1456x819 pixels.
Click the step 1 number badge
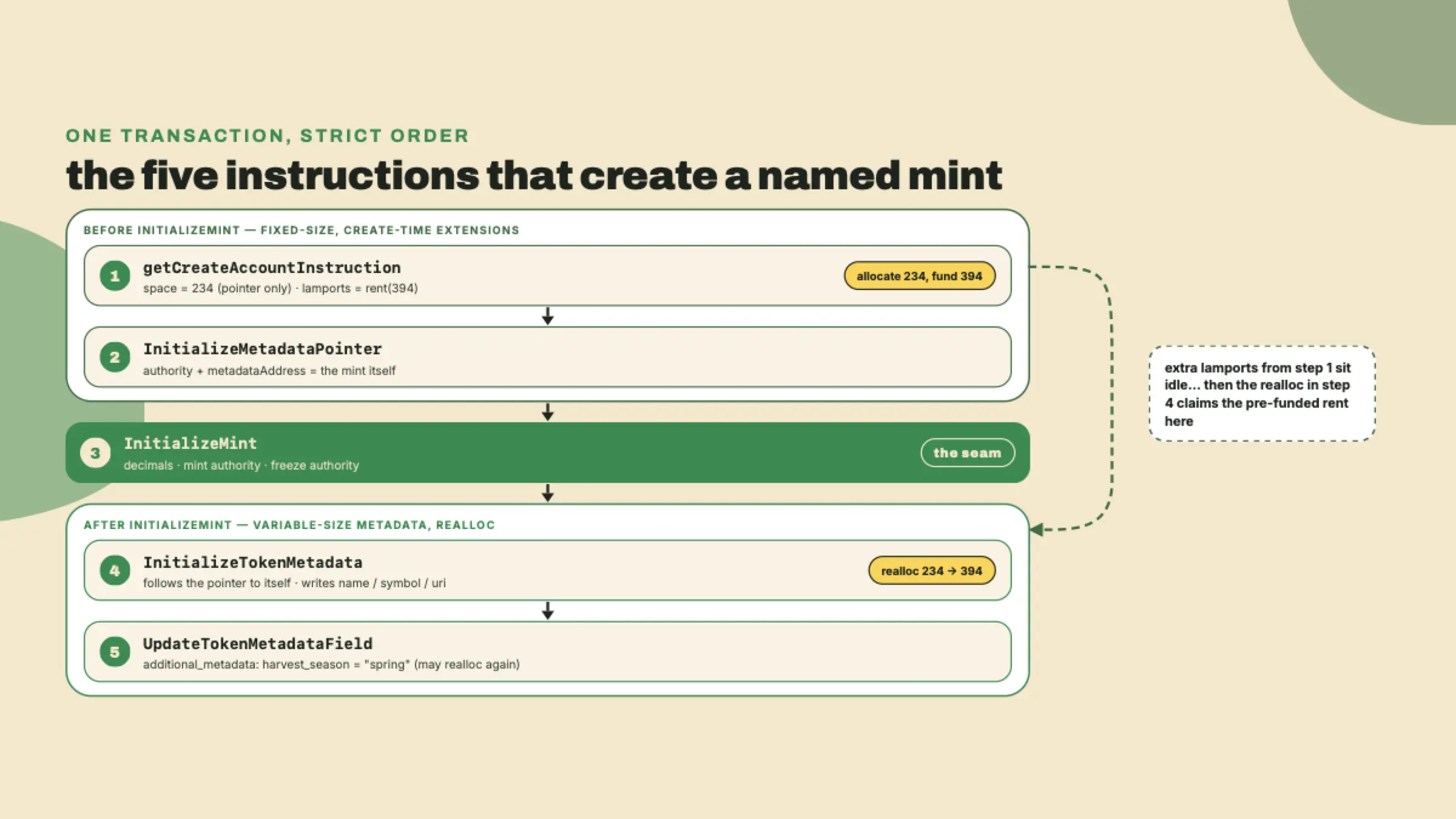(115, 276)
